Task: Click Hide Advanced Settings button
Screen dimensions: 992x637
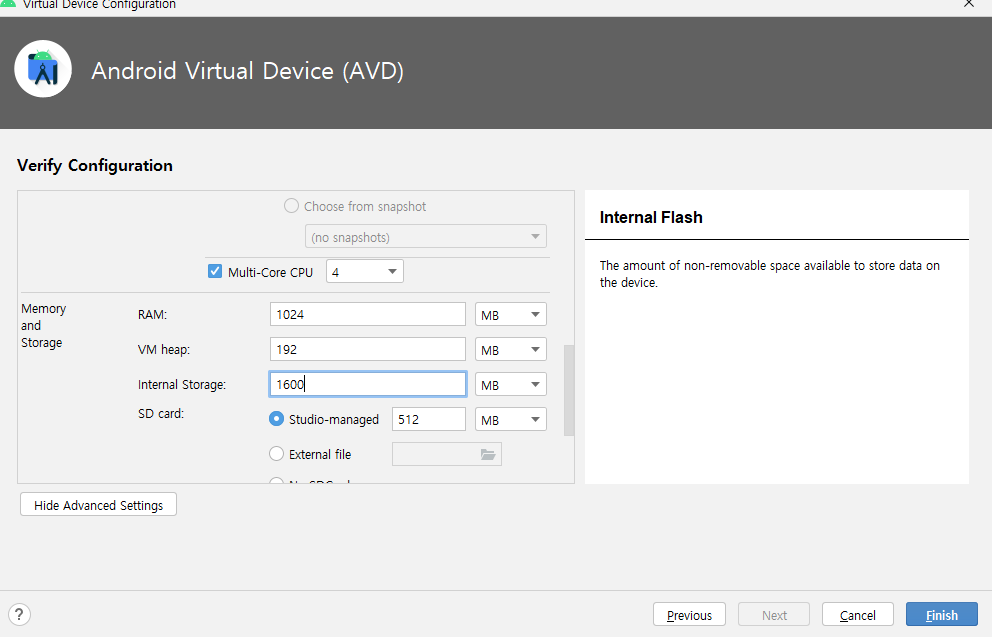Action: pyautogui.click(x=98, y=505)
